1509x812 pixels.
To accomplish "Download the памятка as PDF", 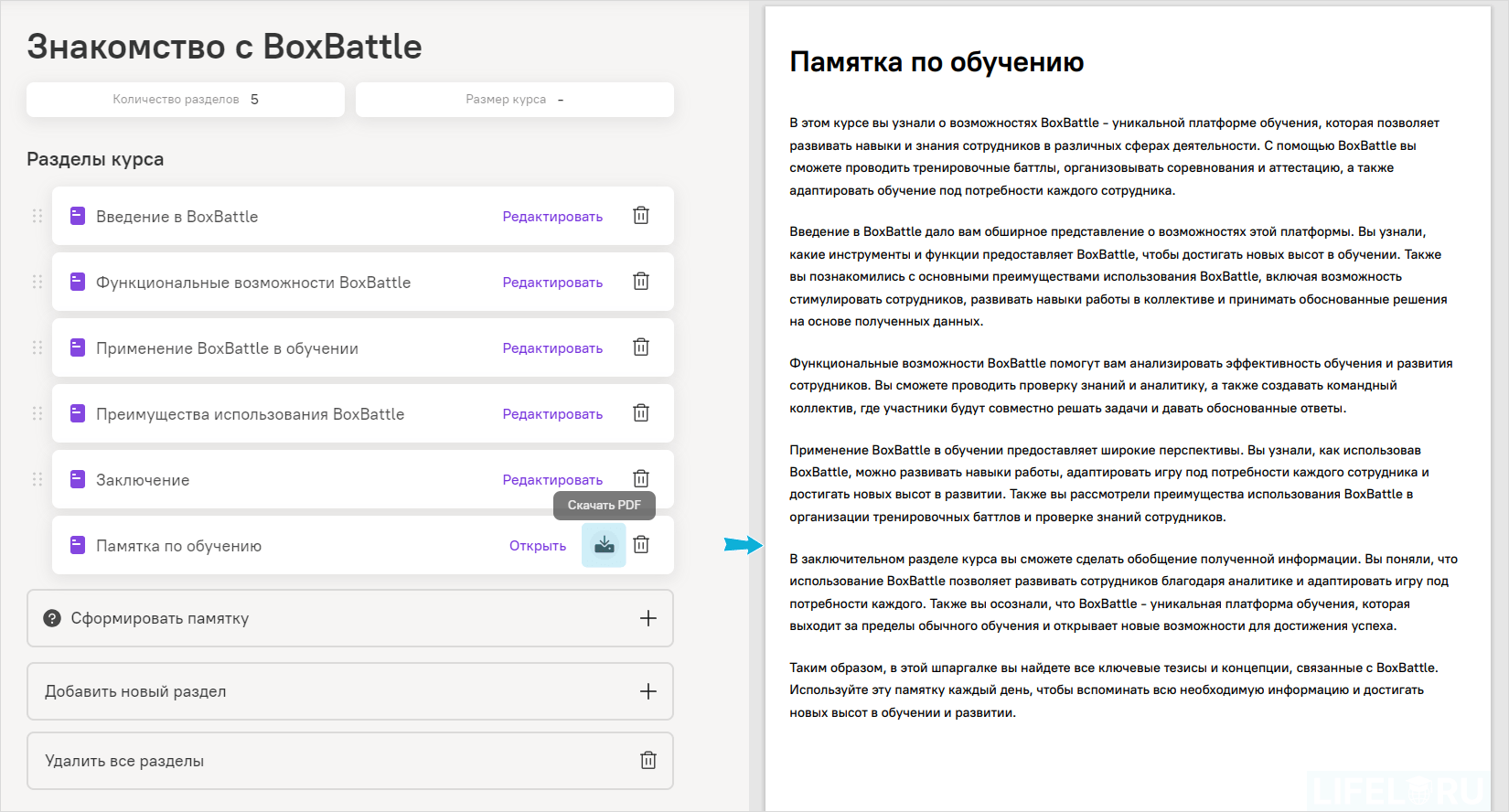I will [604, 545].
